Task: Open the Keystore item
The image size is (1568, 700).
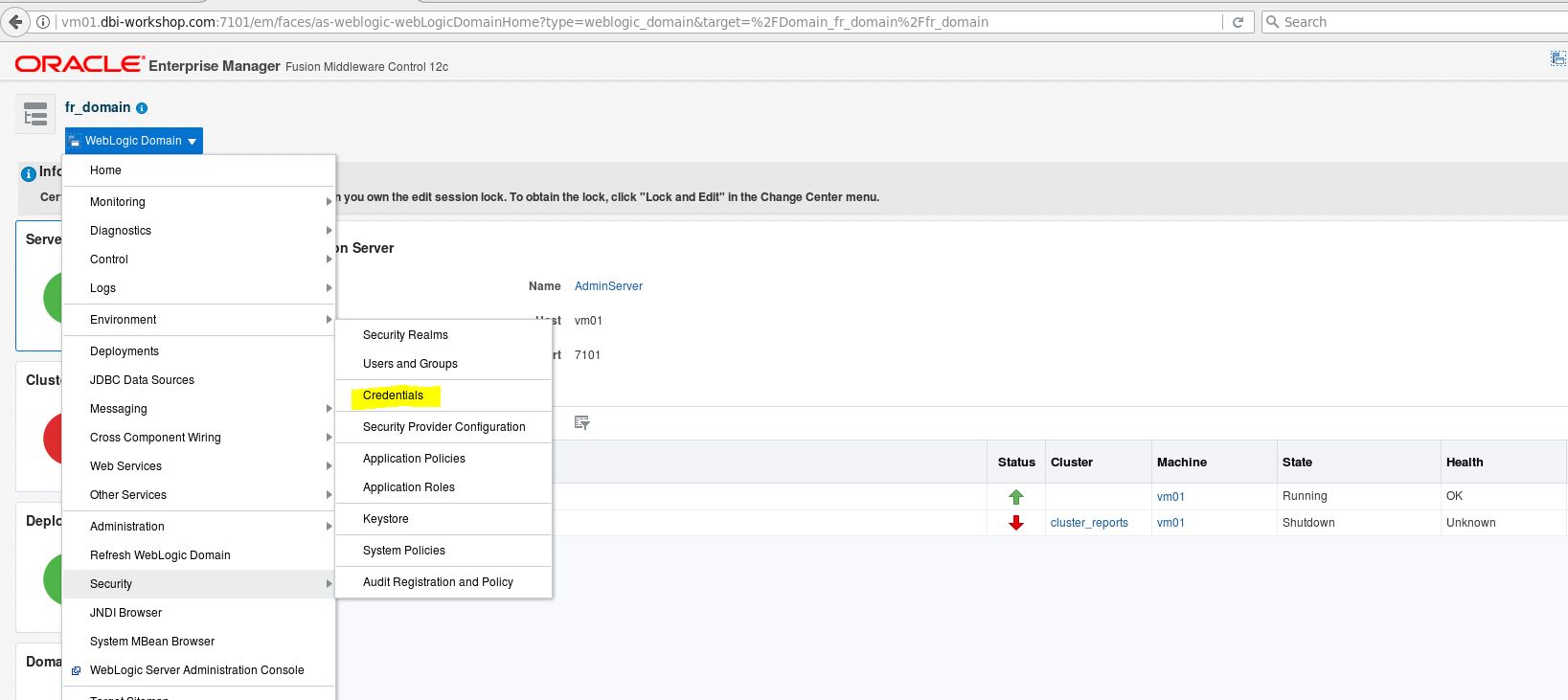Action: coord(443,519)
